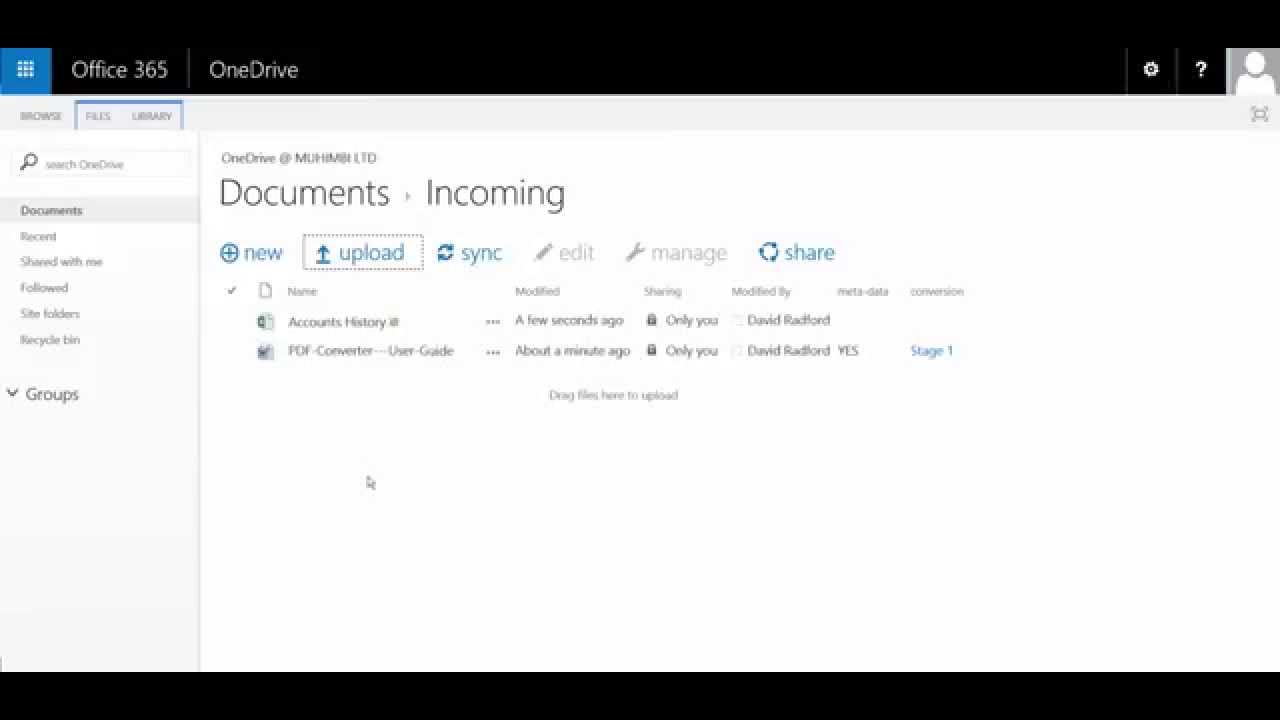1280x720 pixels.
Task: Sort by the Name column header
Action: [302, 292]
